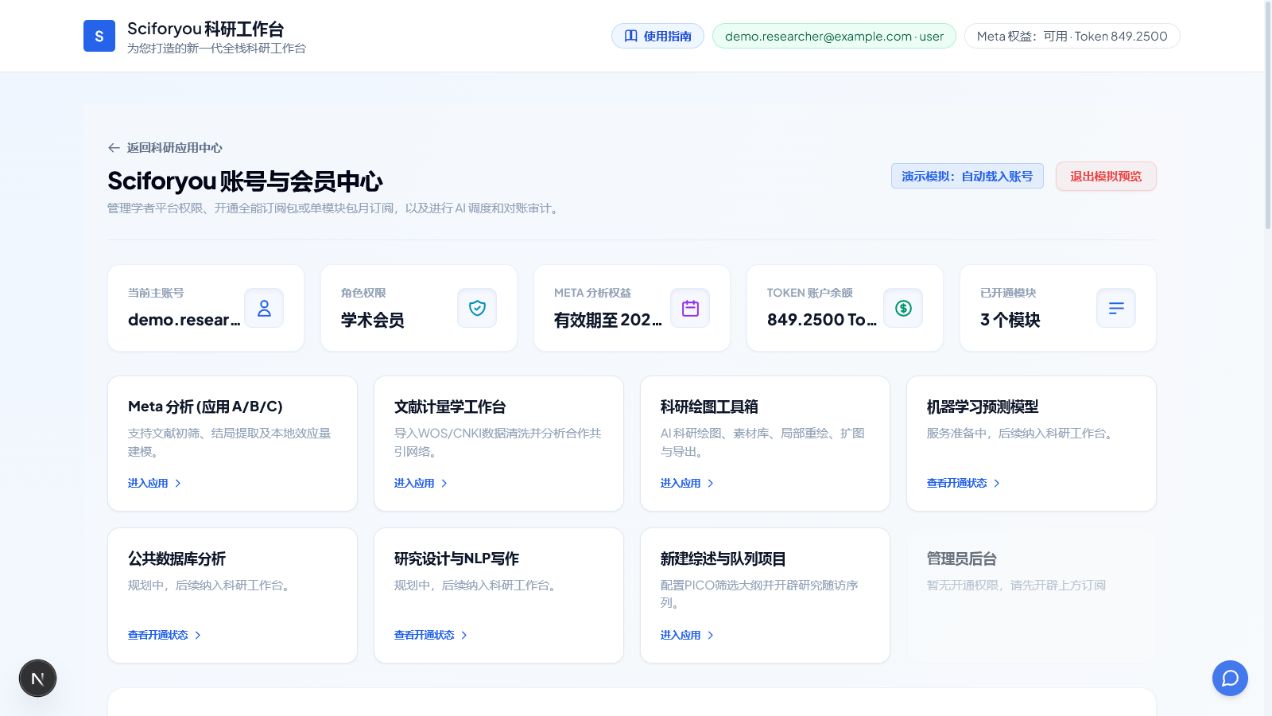Open the blue chat bubble widget
This screenshot has width=1272, height=716.
pyautogui.click(x=1230, y=678)
